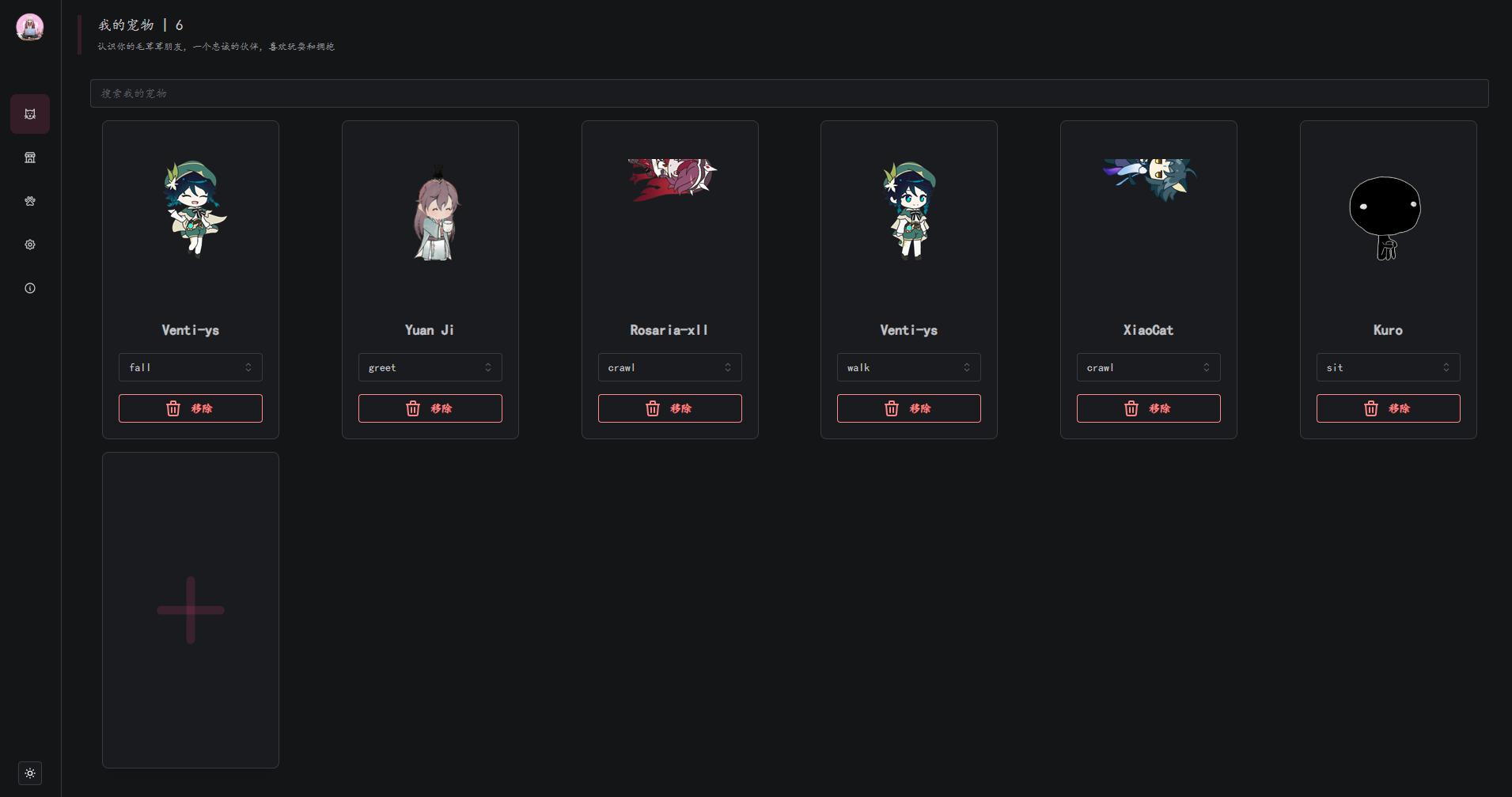Remove the Rosaria-xll pet
The width and height of the screenshot is (1512, 797).
(x=670, y=408)
